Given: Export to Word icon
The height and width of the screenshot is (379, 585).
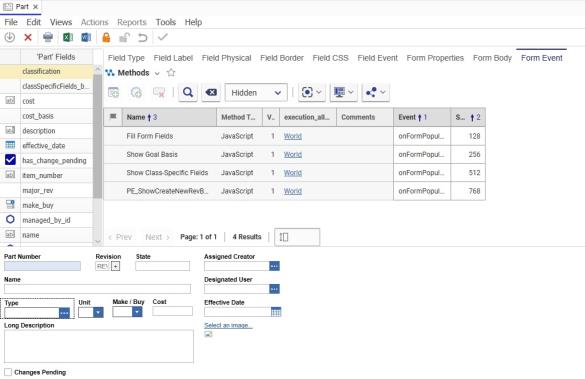Looking at the screenshot, I should pos(86,37).
